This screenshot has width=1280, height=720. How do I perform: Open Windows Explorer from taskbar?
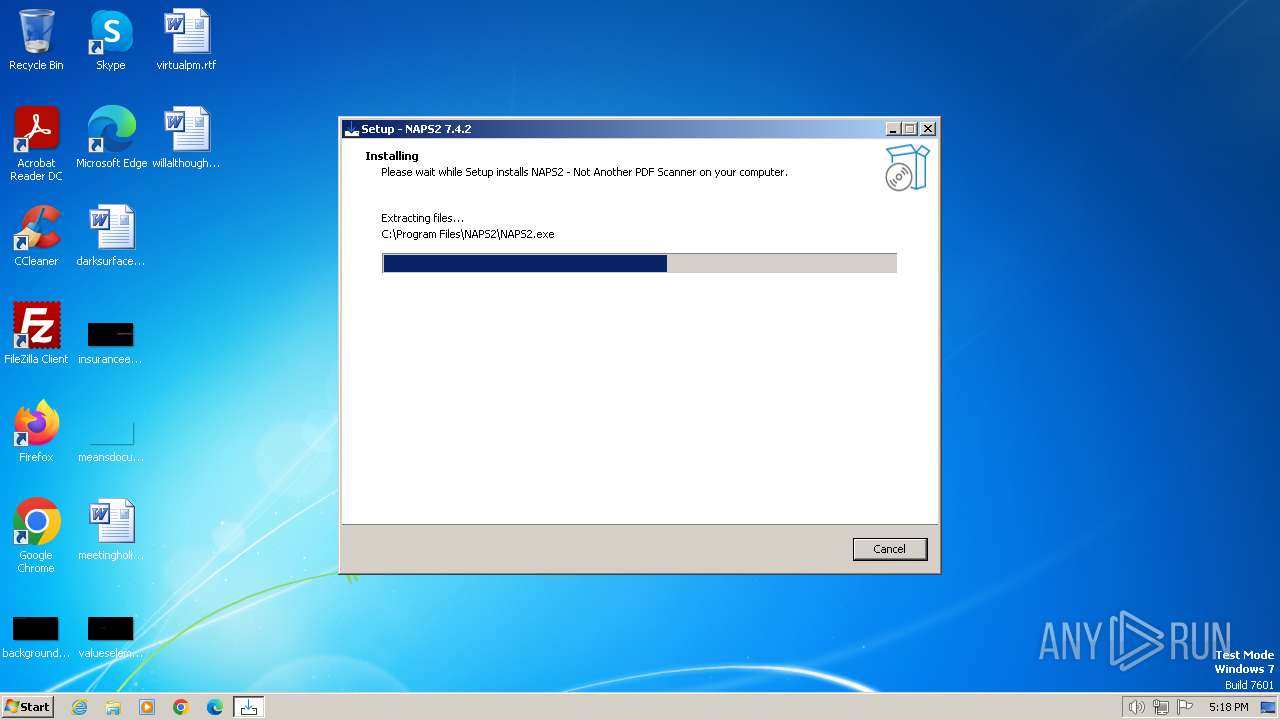coord(113,707)
